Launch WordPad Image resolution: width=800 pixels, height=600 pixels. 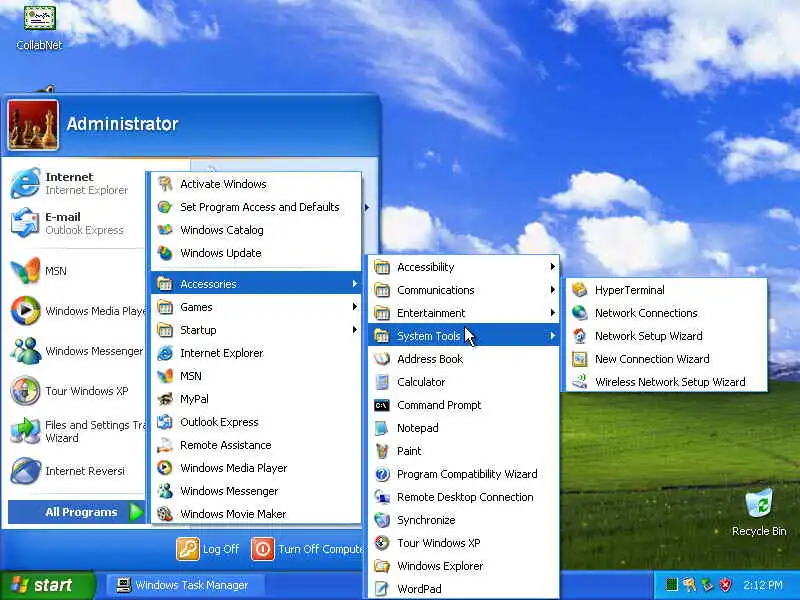pyautogui.click(x=464, y=589)
